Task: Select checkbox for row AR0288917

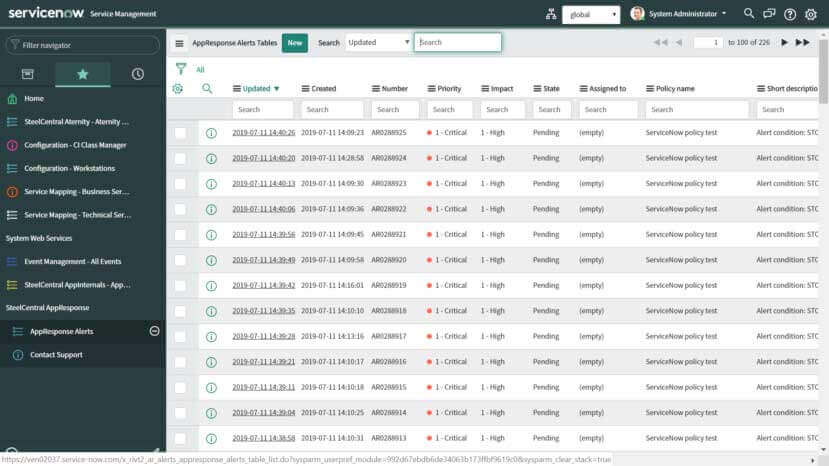Action: [180, 337]
